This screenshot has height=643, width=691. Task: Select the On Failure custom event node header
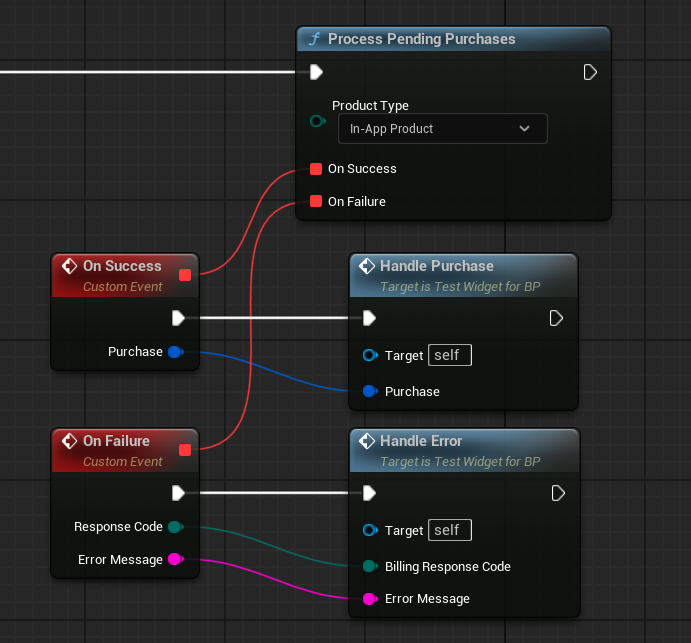point(116,441)
